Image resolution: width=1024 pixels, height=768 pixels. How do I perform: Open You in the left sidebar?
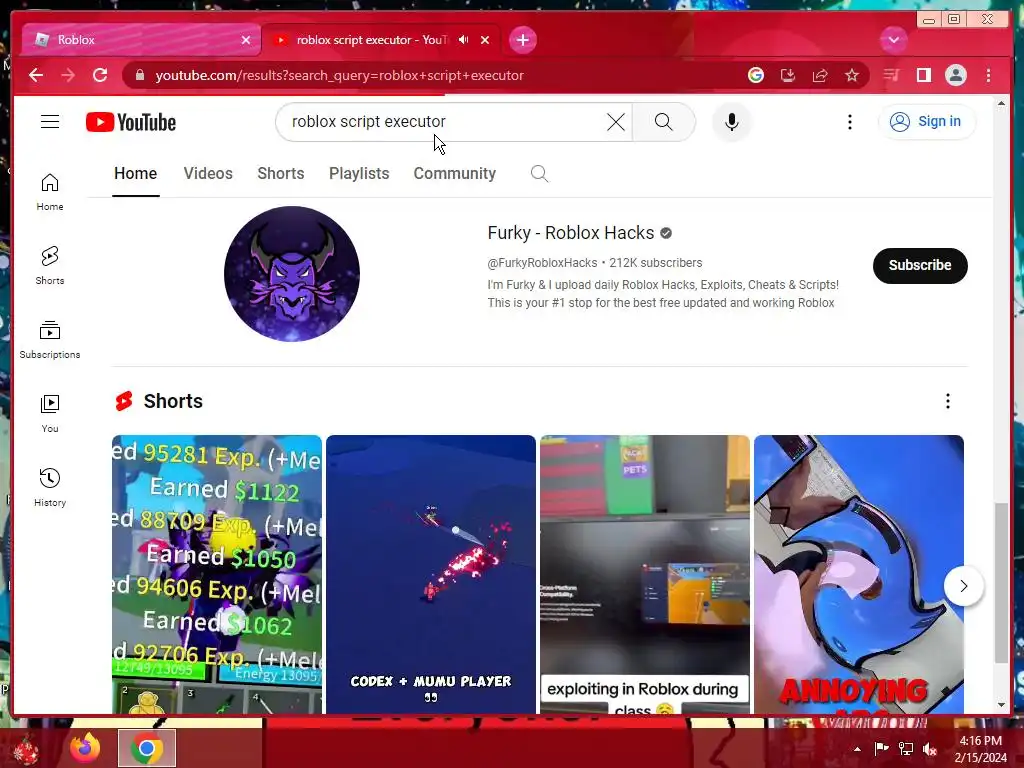(50, 413)
